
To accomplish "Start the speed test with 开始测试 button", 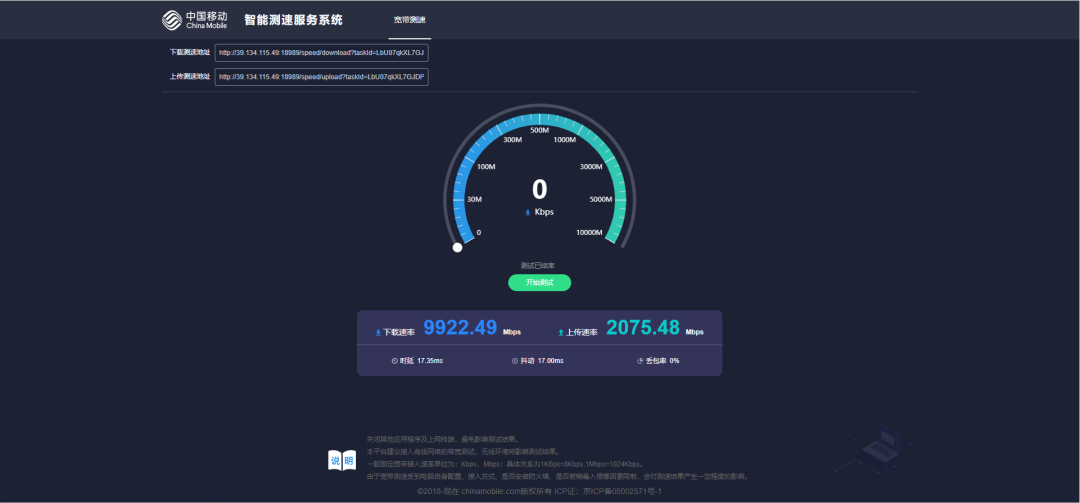I will 539,283.
